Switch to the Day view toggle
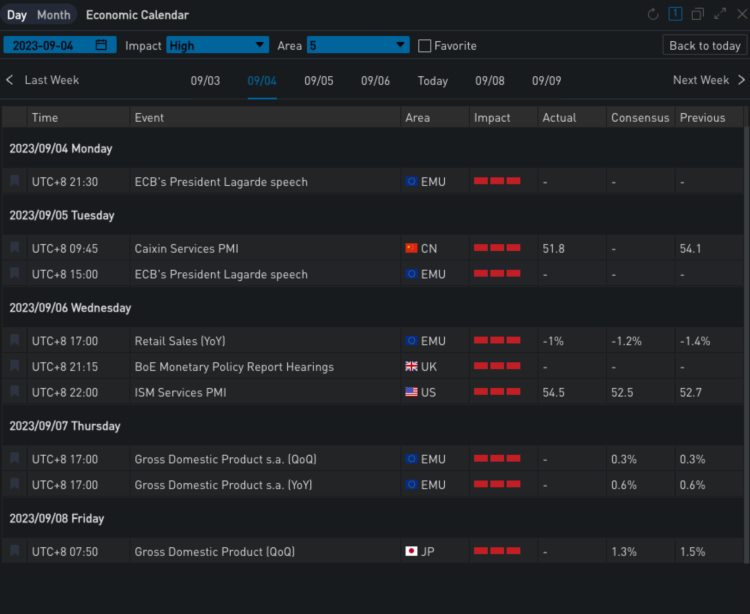The image size is (750, 614). click(17, 15)
